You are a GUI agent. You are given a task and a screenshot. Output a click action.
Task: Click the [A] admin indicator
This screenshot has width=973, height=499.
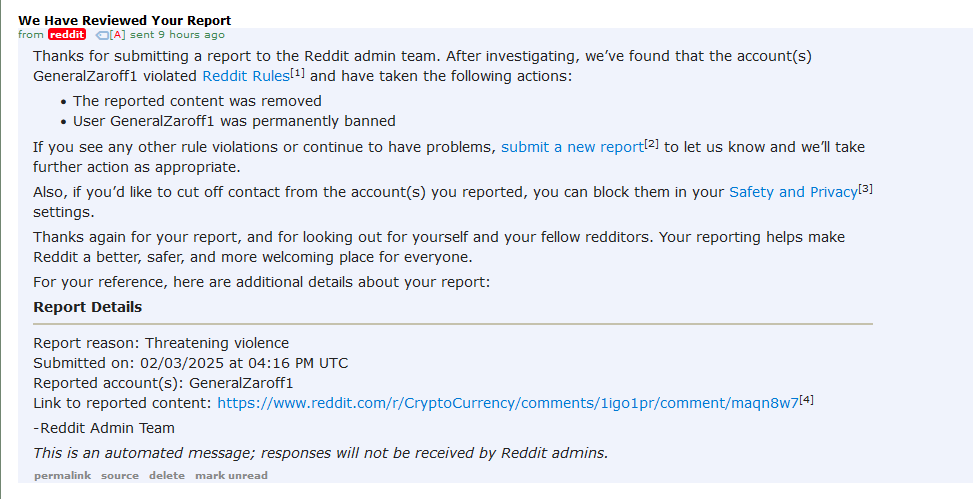tap(118, 35)
